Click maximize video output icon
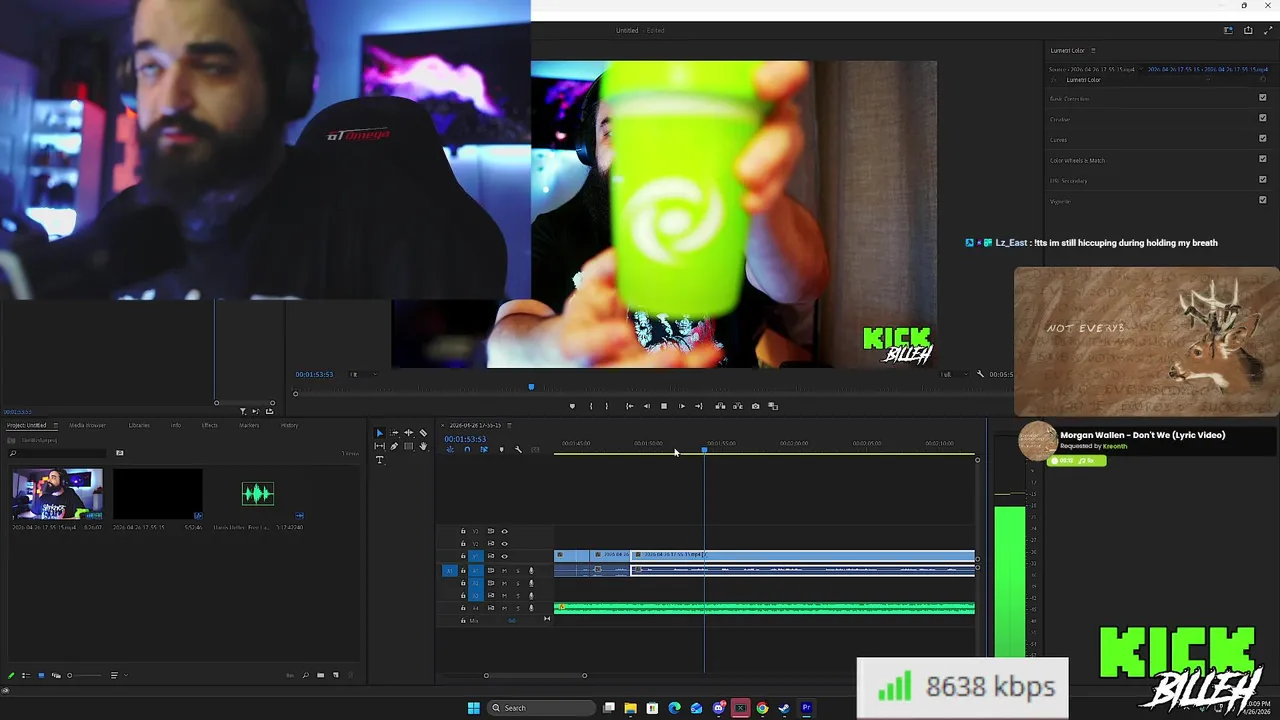 [1268, 30]
